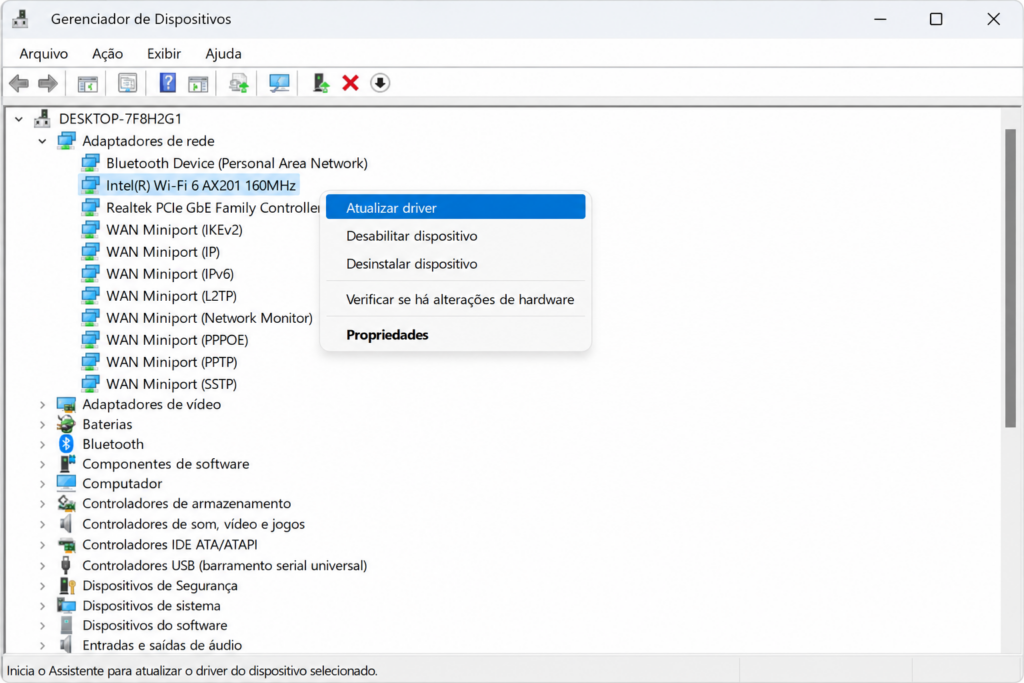
Task: Collapse the Adaptadores de rede chevron
Action: click(42, 141)
